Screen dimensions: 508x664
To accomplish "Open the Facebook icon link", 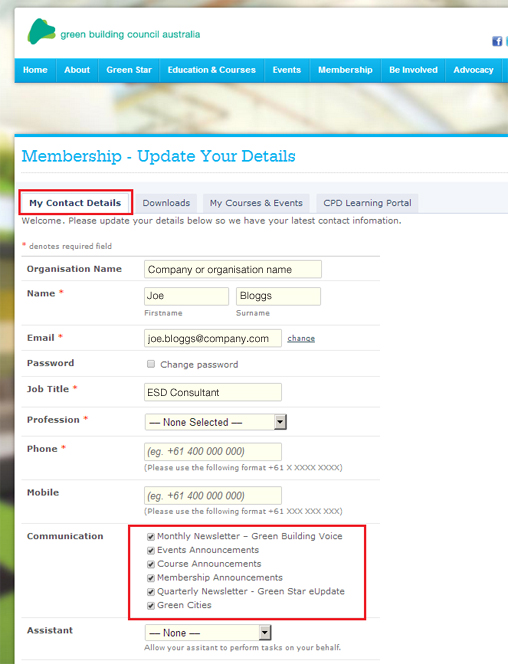I will [497, 41].
